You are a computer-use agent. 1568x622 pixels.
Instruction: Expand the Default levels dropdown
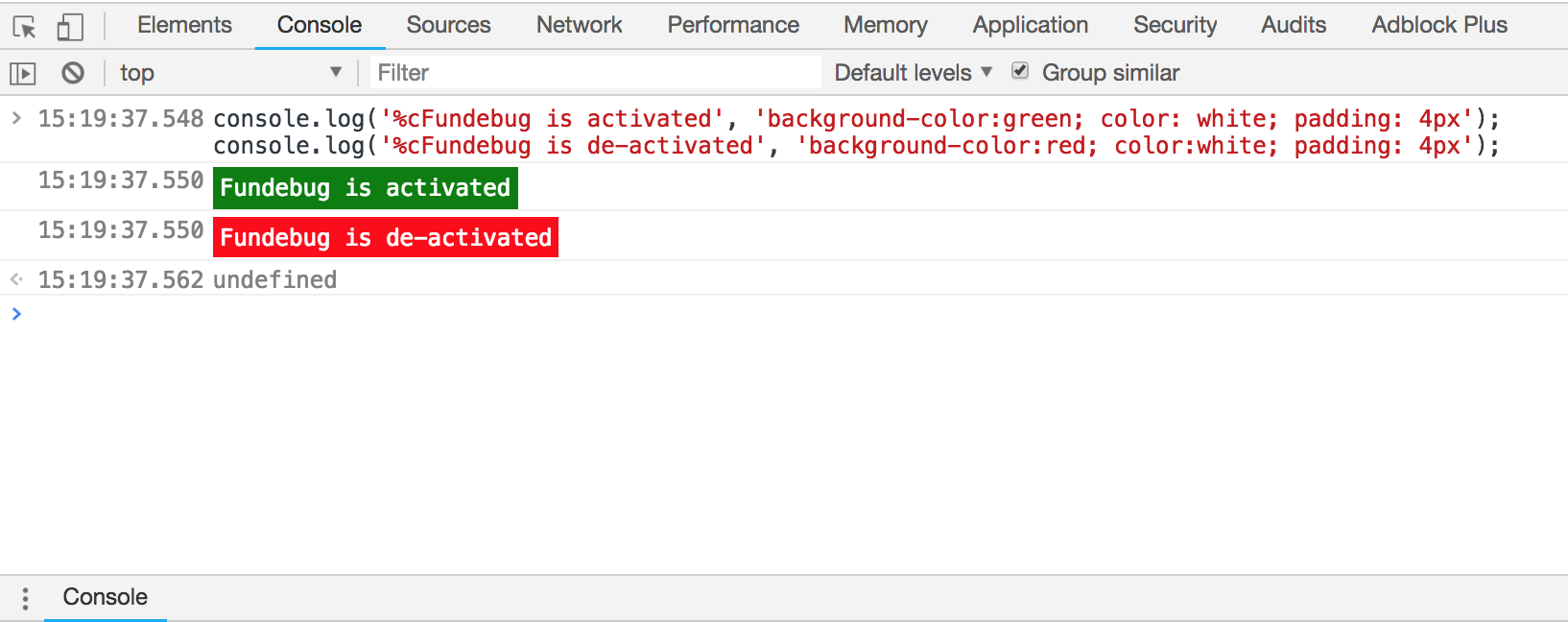pos(913,73)
